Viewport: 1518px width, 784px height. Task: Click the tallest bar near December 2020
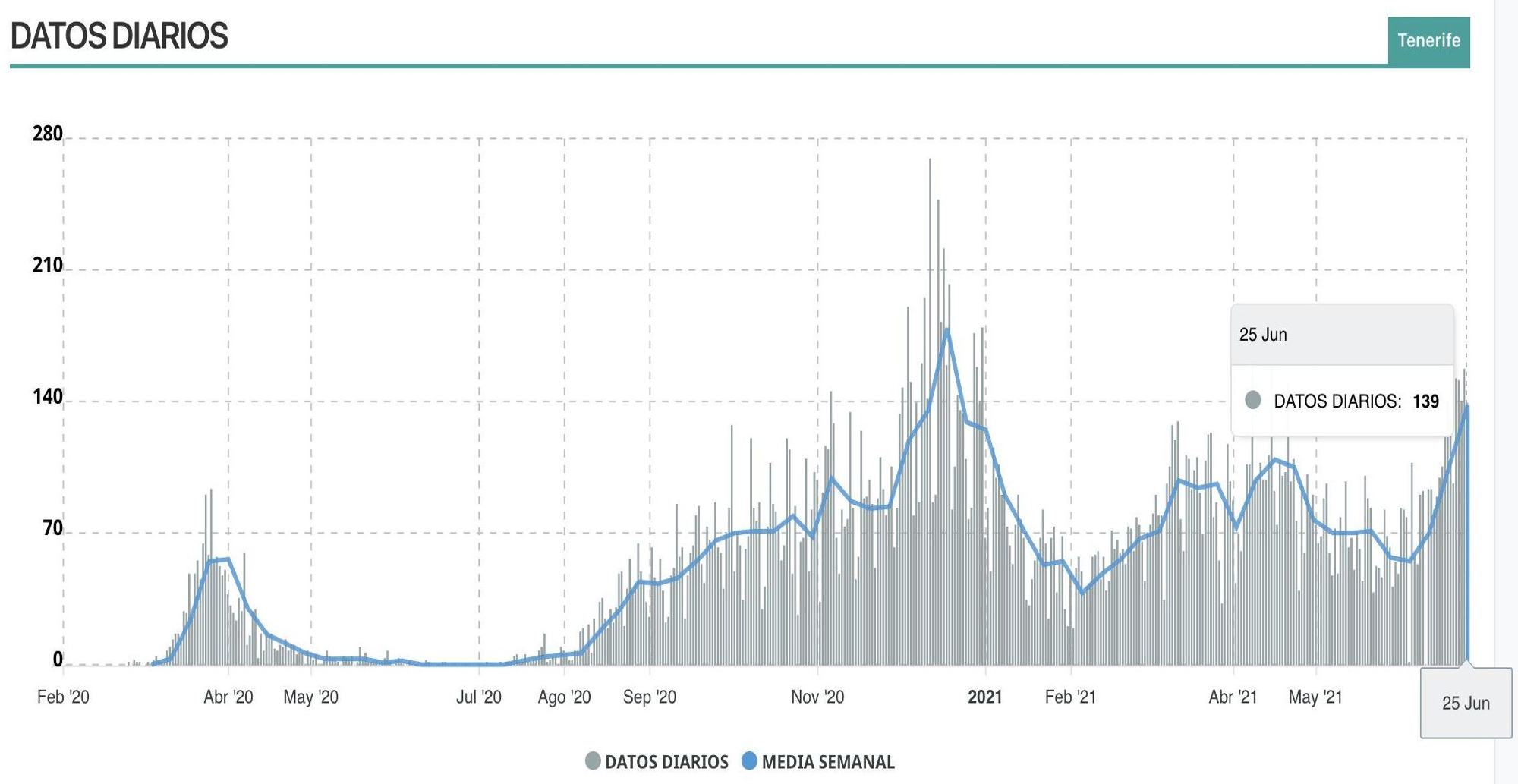(931, 228)
